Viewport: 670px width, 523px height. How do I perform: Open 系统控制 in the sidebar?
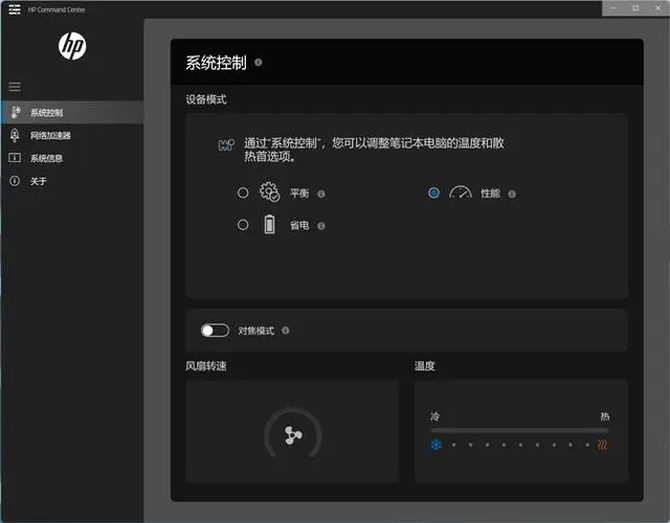coord(72,112)
